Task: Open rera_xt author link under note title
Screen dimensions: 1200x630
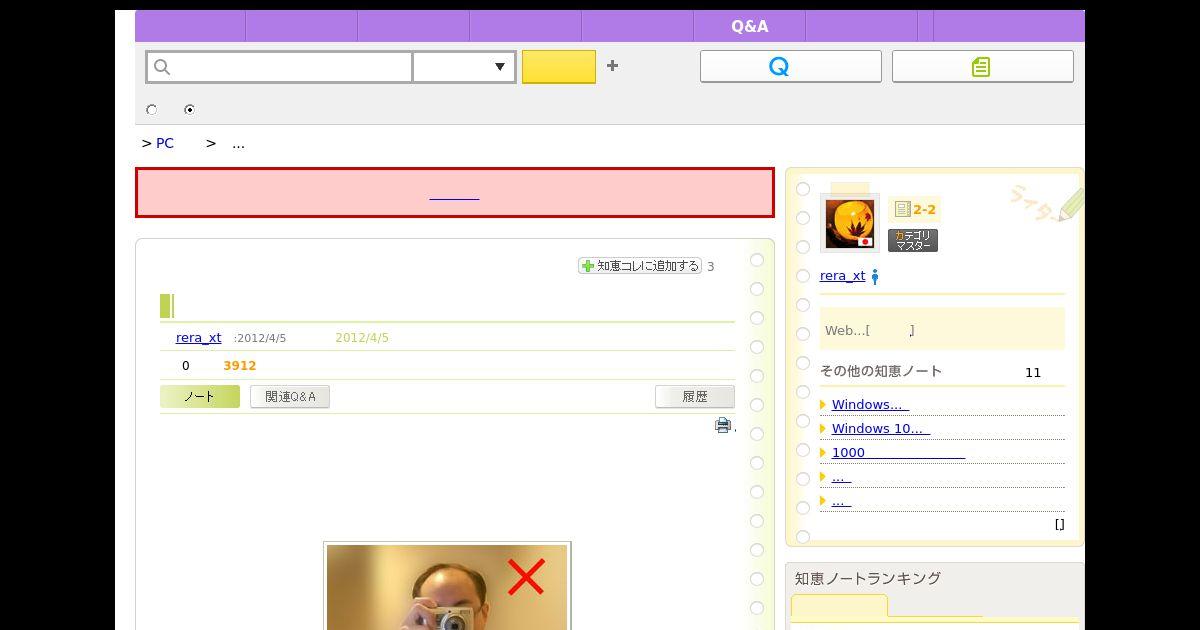Action: (198, 338)
